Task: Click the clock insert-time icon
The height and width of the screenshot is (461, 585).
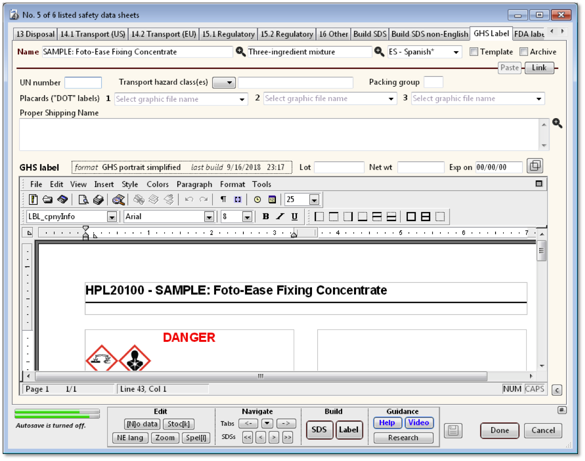Action: pyautogui.click(x=257, y=200)
